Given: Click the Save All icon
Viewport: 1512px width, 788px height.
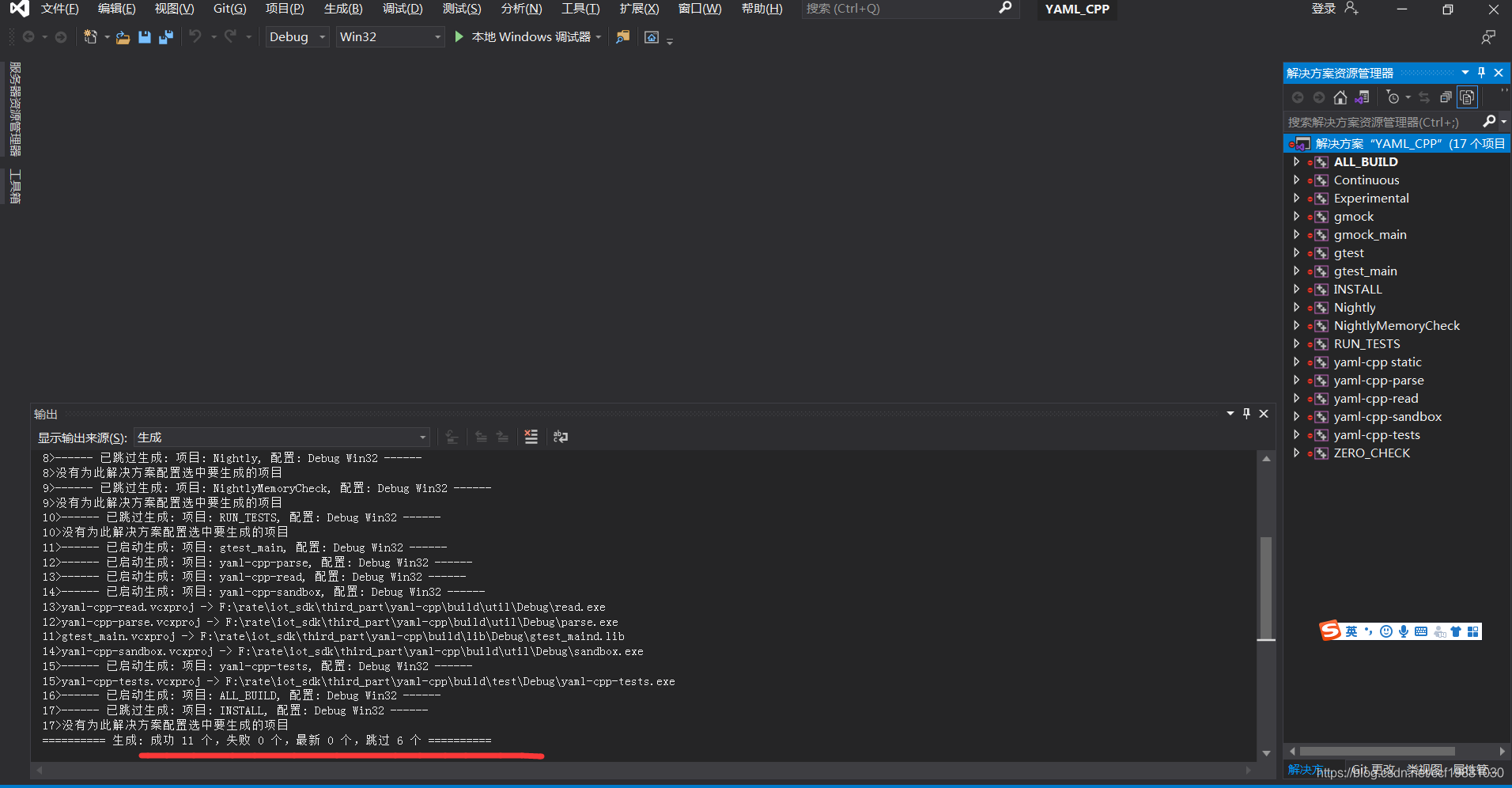Looking at the screenshot, I should pos(166,37).
